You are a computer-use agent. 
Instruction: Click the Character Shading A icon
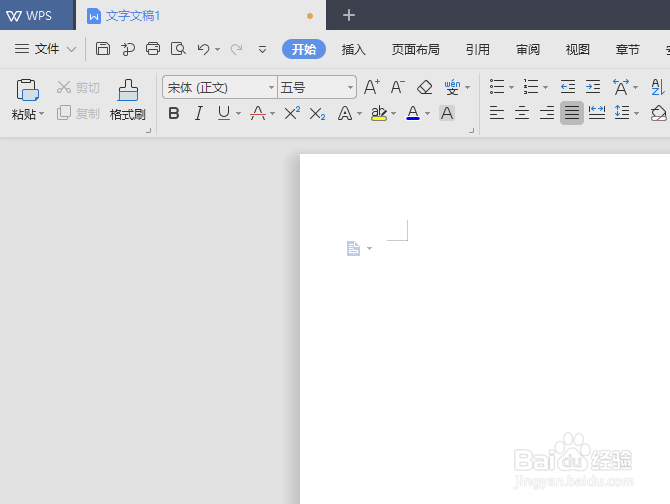[447, 113]
